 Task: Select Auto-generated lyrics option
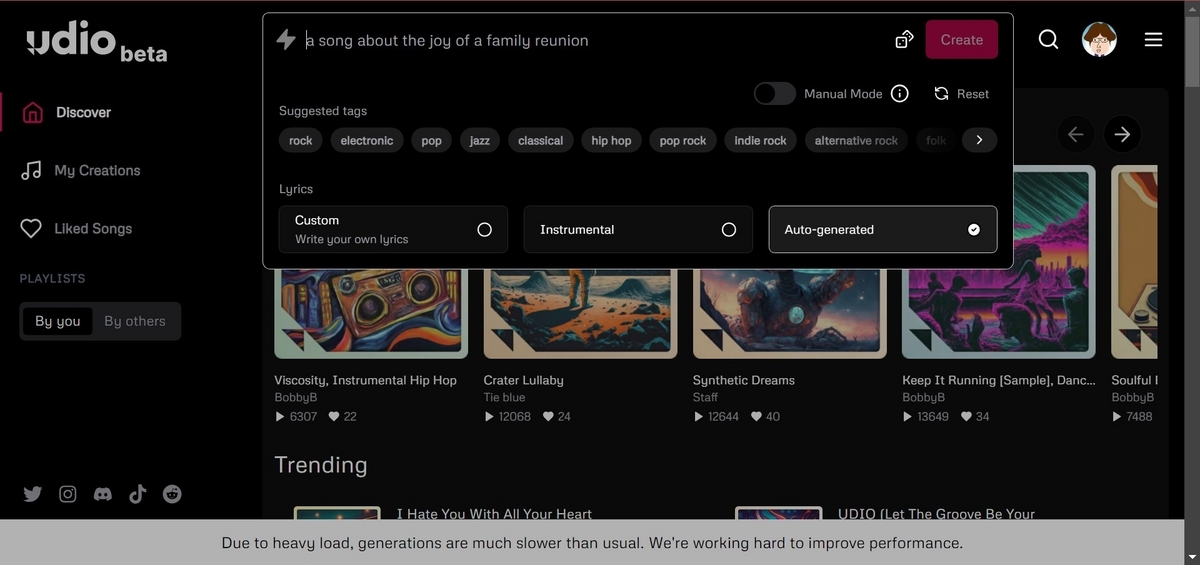[883, 229]
